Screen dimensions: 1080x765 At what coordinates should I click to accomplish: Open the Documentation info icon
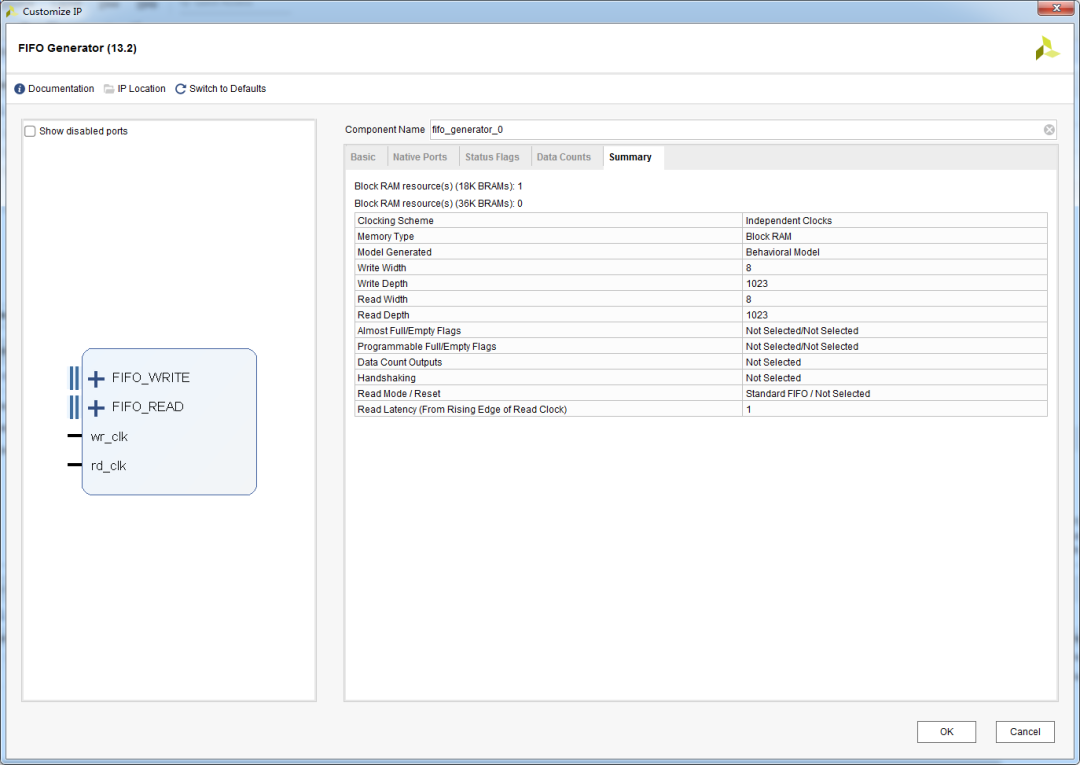tap(19, 89)
